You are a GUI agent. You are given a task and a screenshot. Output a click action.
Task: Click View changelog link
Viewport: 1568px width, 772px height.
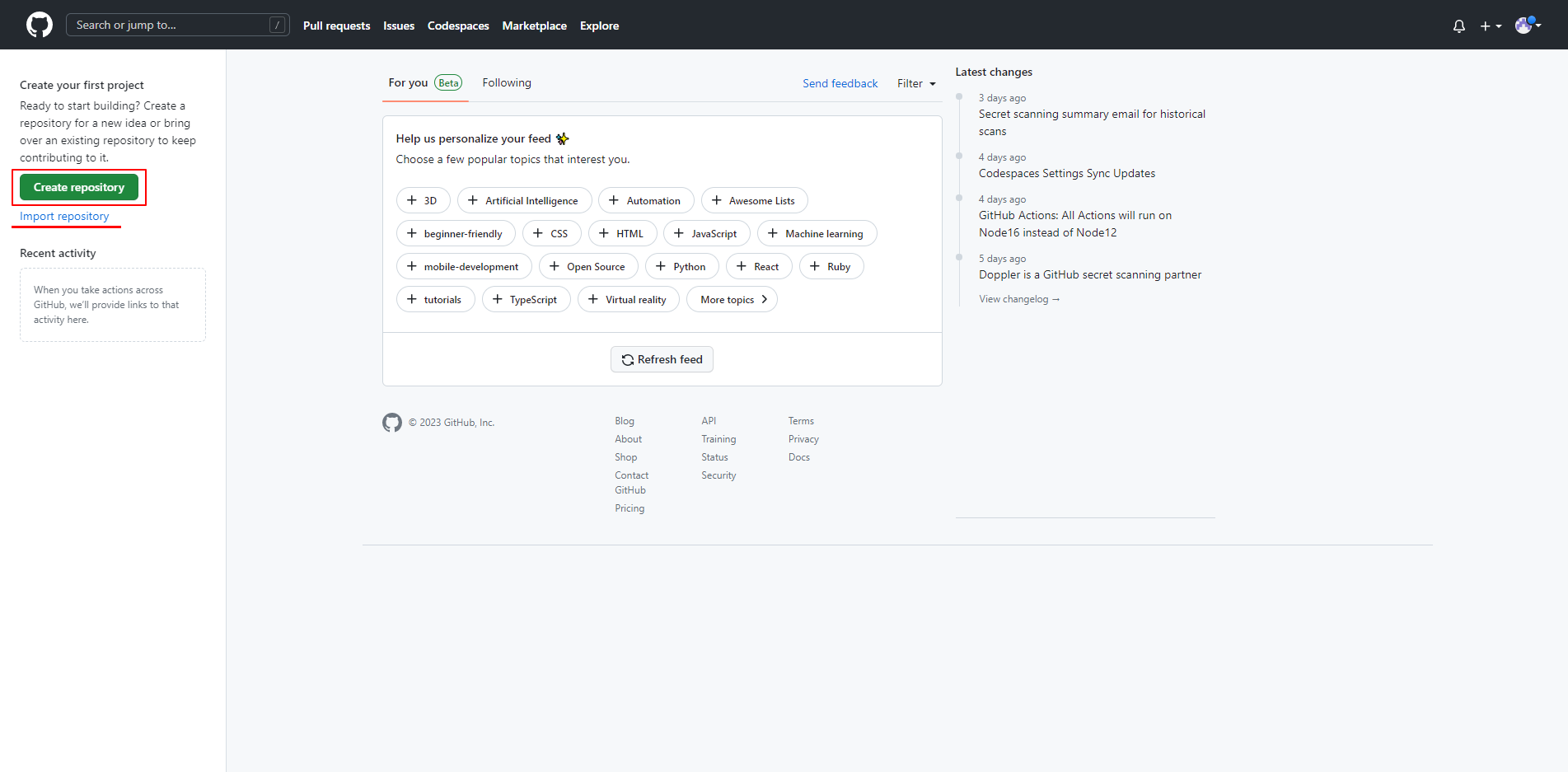[1019, 299]
